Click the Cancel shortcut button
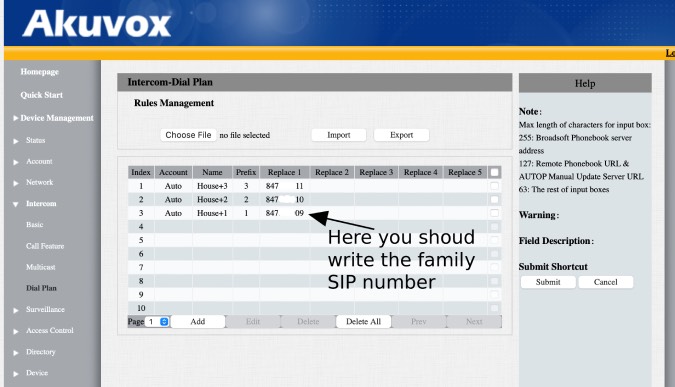The height and width of the screenshot is (387, 675). [x=606, y=282]
